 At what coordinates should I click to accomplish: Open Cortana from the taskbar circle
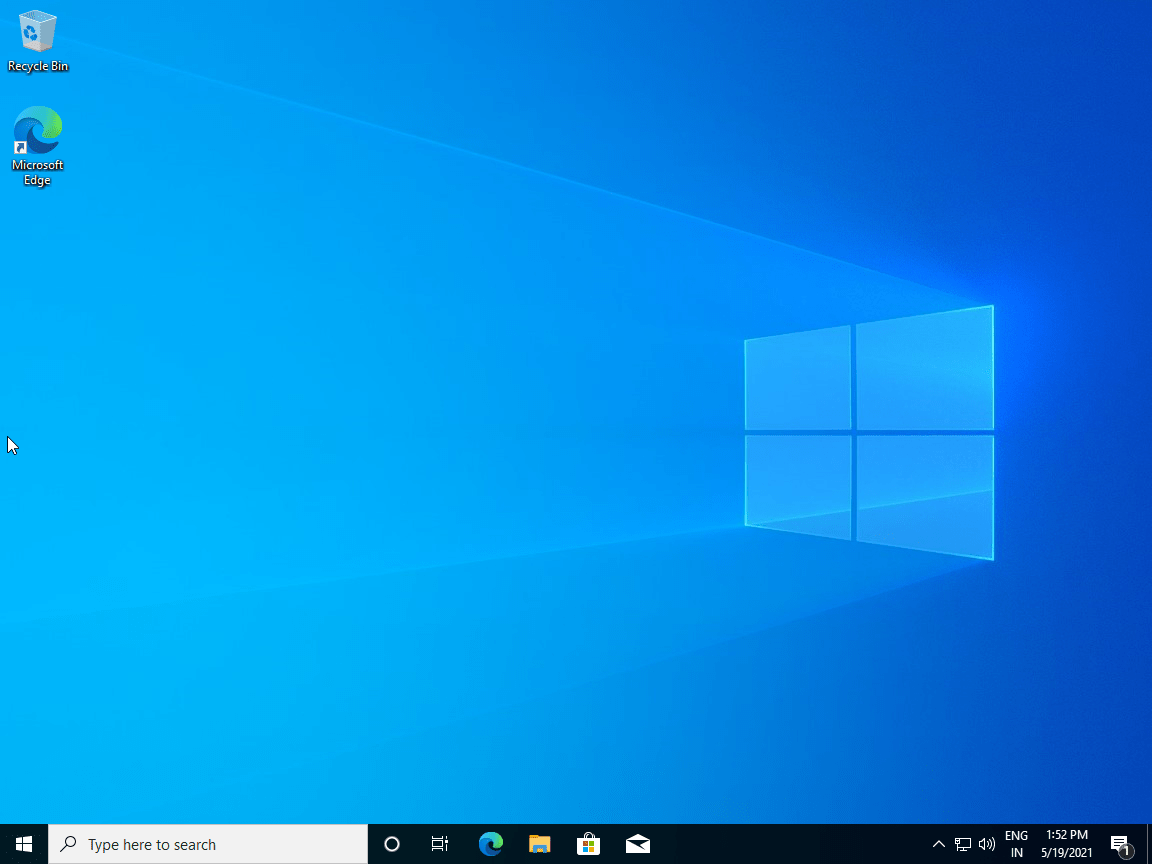392,844
